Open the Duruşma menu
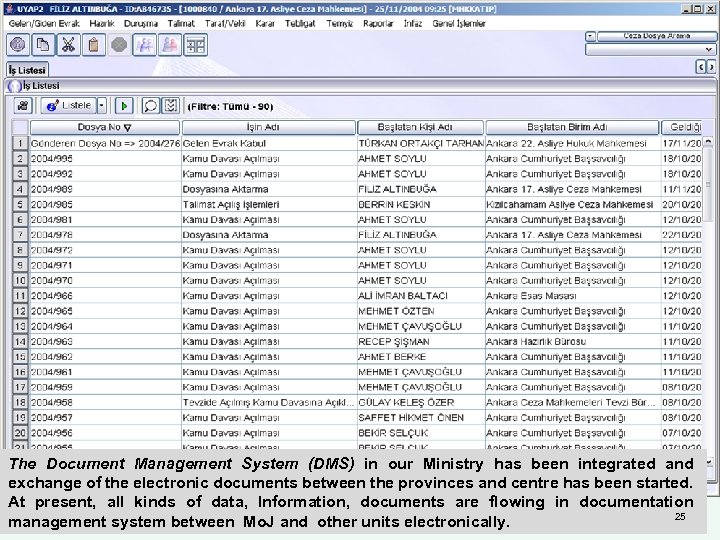The height and width of the screenshot is (540, 720). point(141,23)
